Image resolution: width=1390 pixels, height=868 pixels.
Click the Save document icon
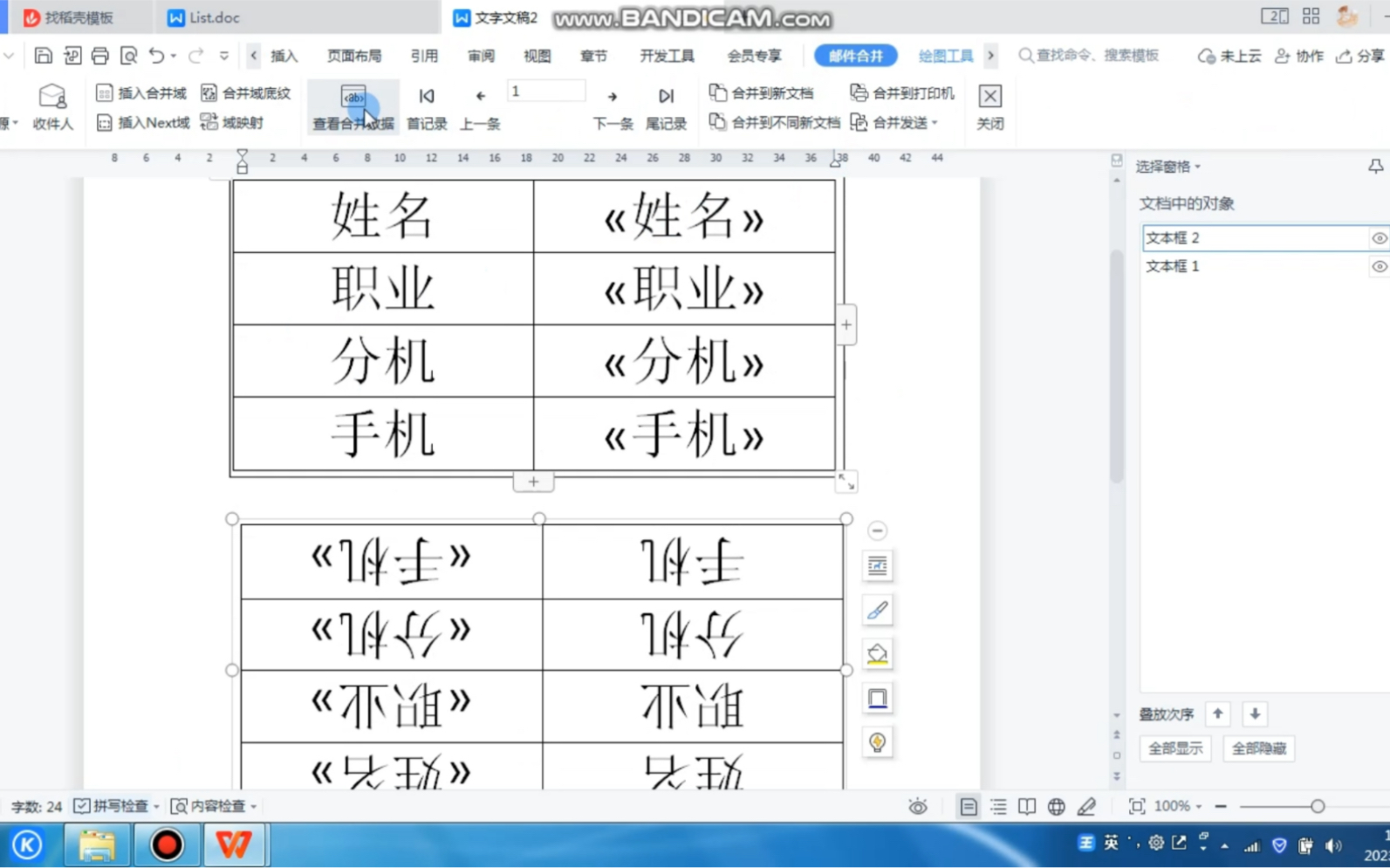tap(43, 56)
